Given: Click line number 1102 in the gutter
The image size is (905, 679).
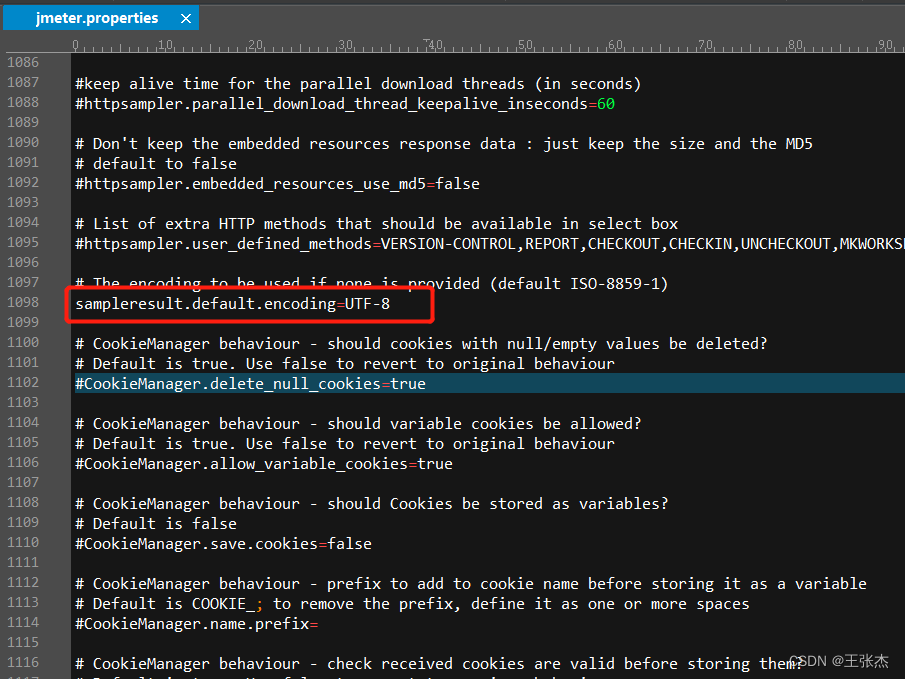Looking at the screenshot, I should (23, 383).
